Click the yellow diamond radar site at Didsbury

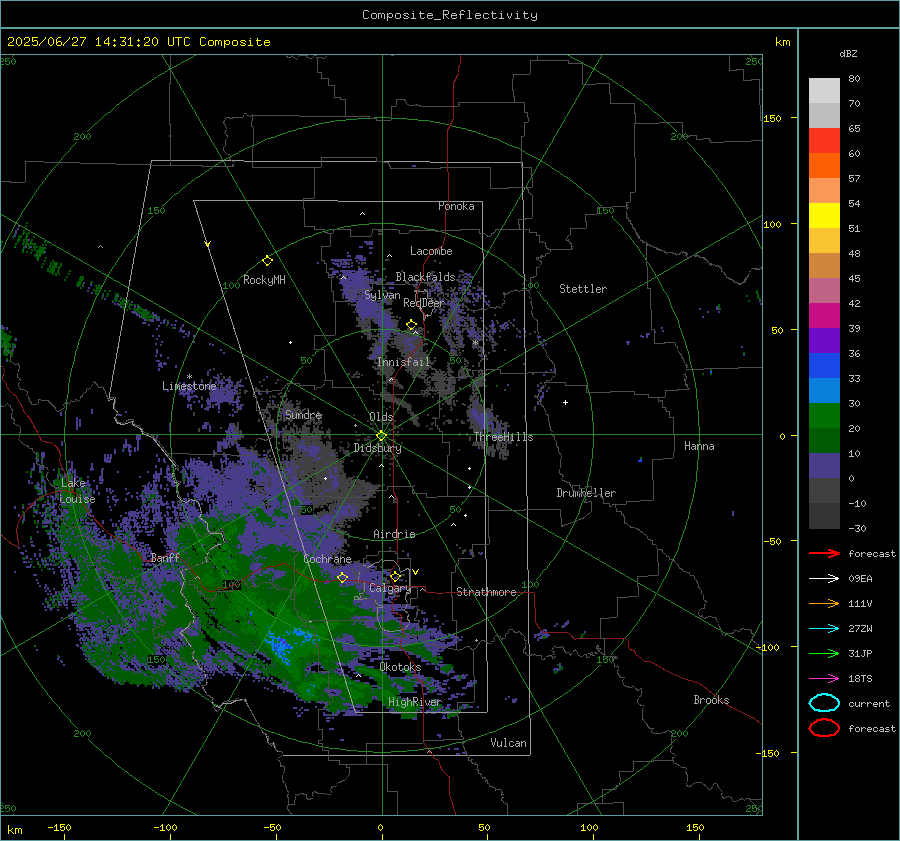381,436
